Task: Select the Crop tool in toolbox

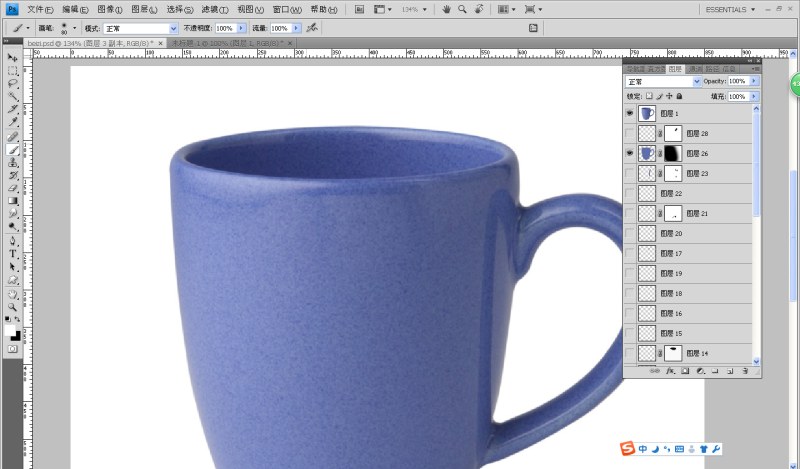Action: (x=13, y=109)
